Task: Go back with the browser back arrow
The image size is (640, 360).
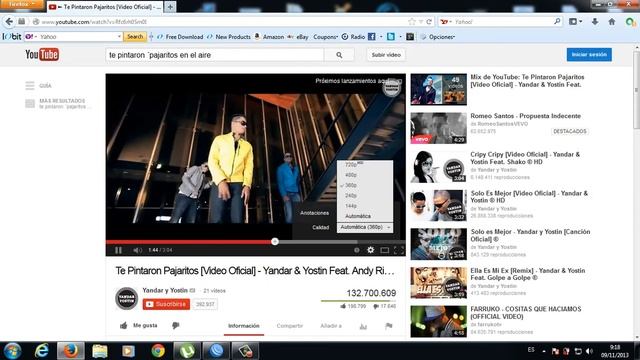Action: 9,22
